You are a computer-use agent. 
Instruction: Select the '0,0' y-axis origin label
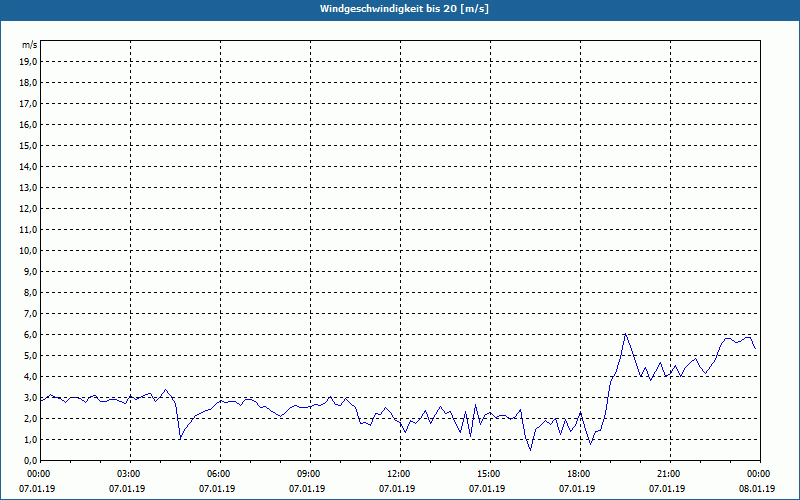point(31,460)
